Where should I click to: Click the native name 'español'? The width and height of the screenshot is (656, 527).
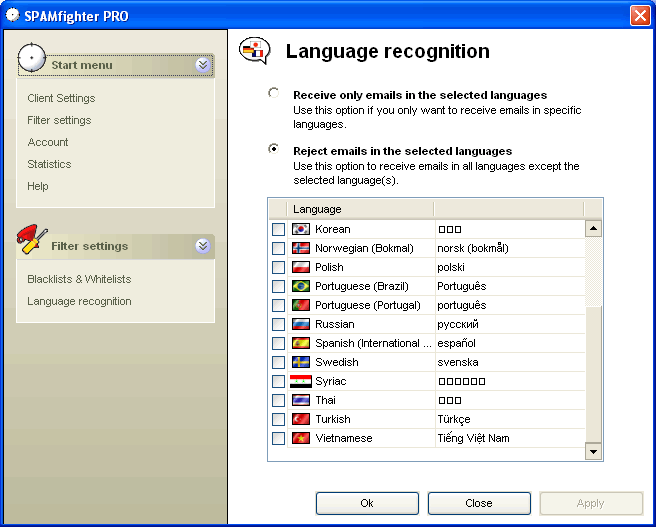[456, 343]
